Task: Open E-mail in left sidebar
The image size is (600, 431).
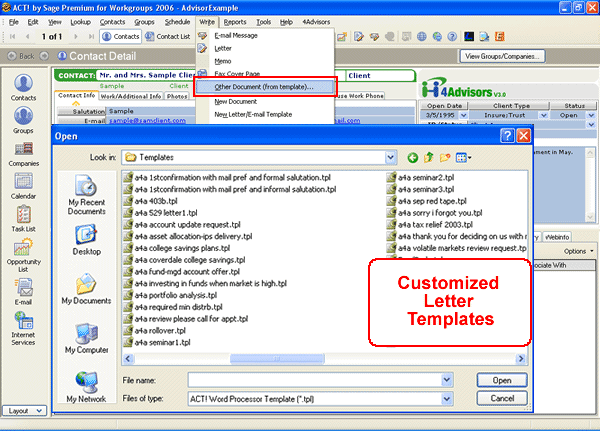Action: point(23,292)
